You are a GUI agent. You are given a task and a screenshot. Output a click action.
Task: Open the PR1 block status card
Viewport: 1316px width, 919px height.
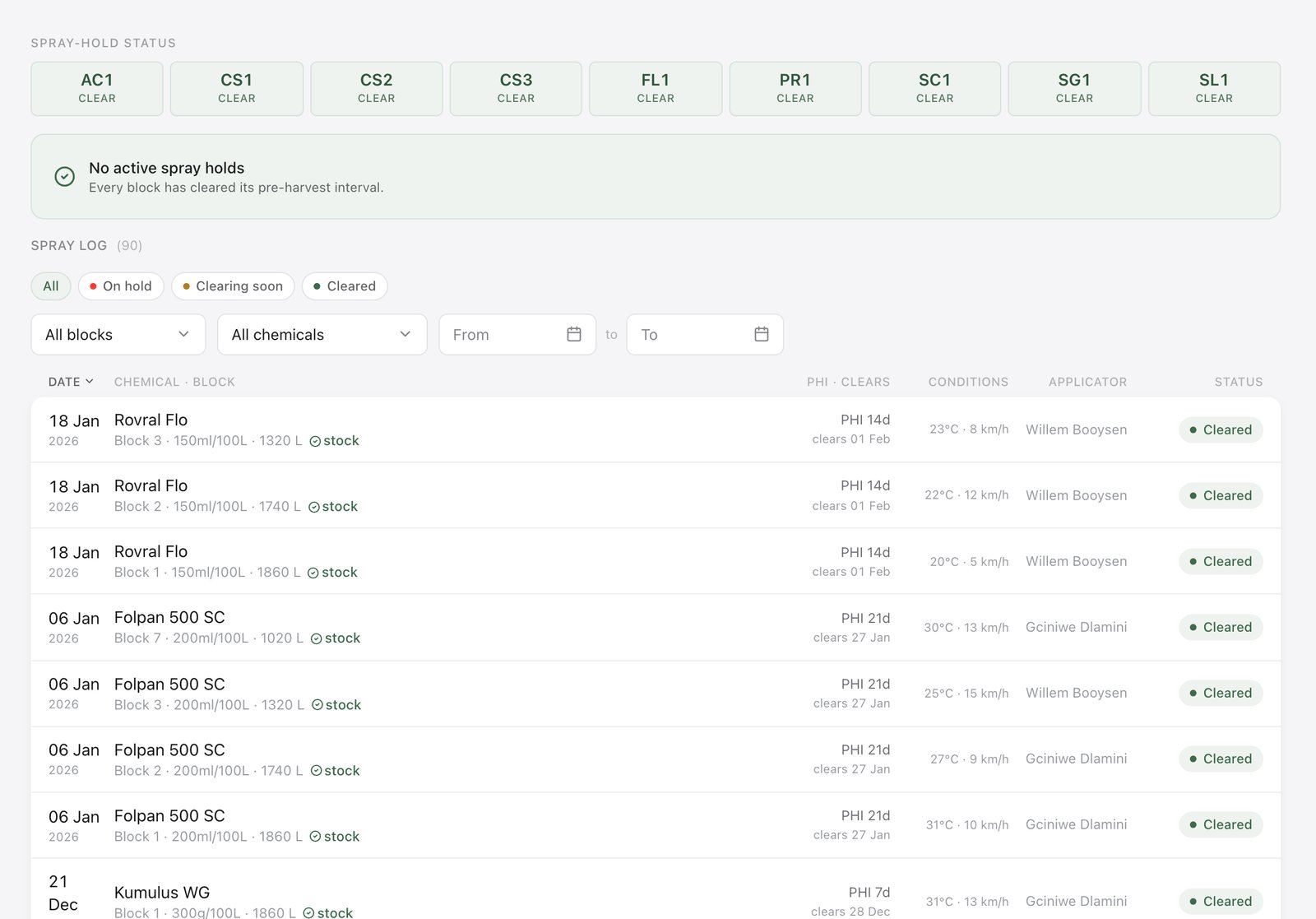pos(795,89)
